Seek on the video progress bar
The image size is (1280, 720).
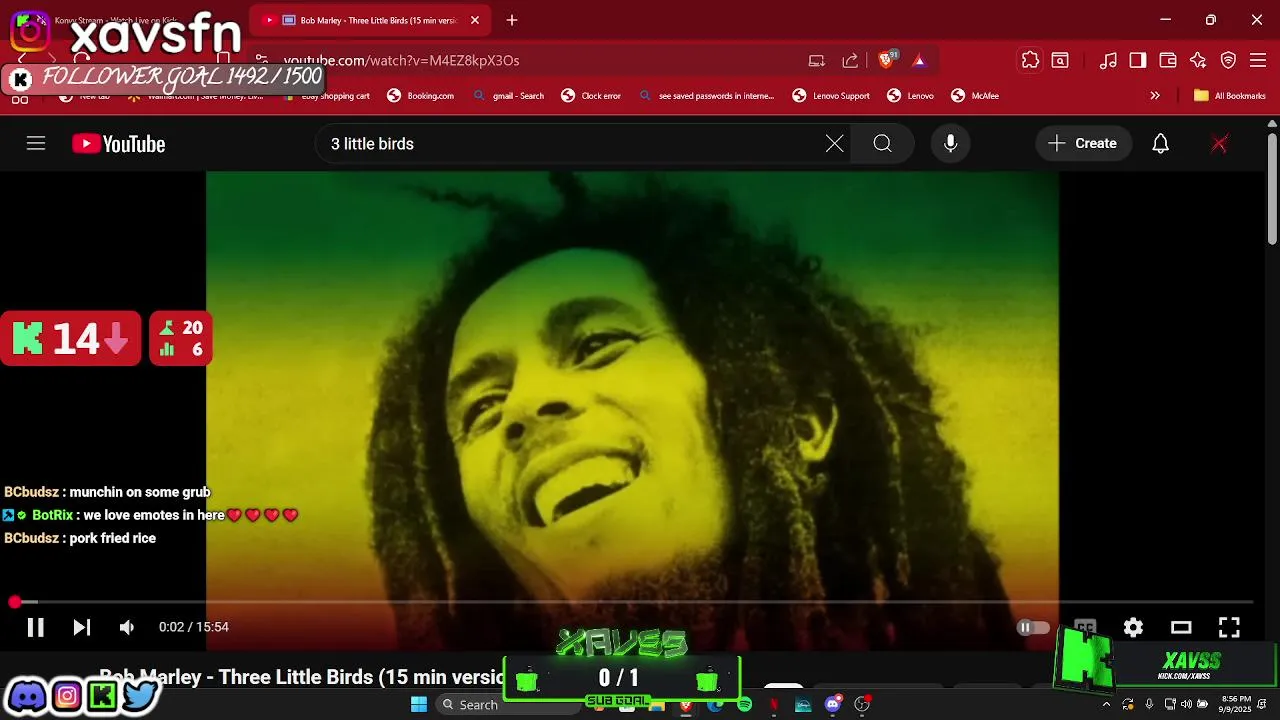[634, 602]
